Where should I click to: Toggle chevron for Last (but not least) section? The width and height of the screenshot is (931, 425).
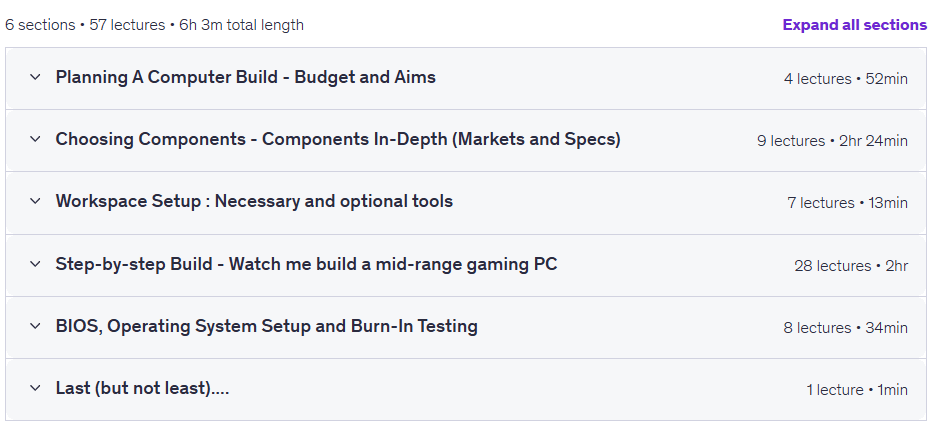pos(36,389)
